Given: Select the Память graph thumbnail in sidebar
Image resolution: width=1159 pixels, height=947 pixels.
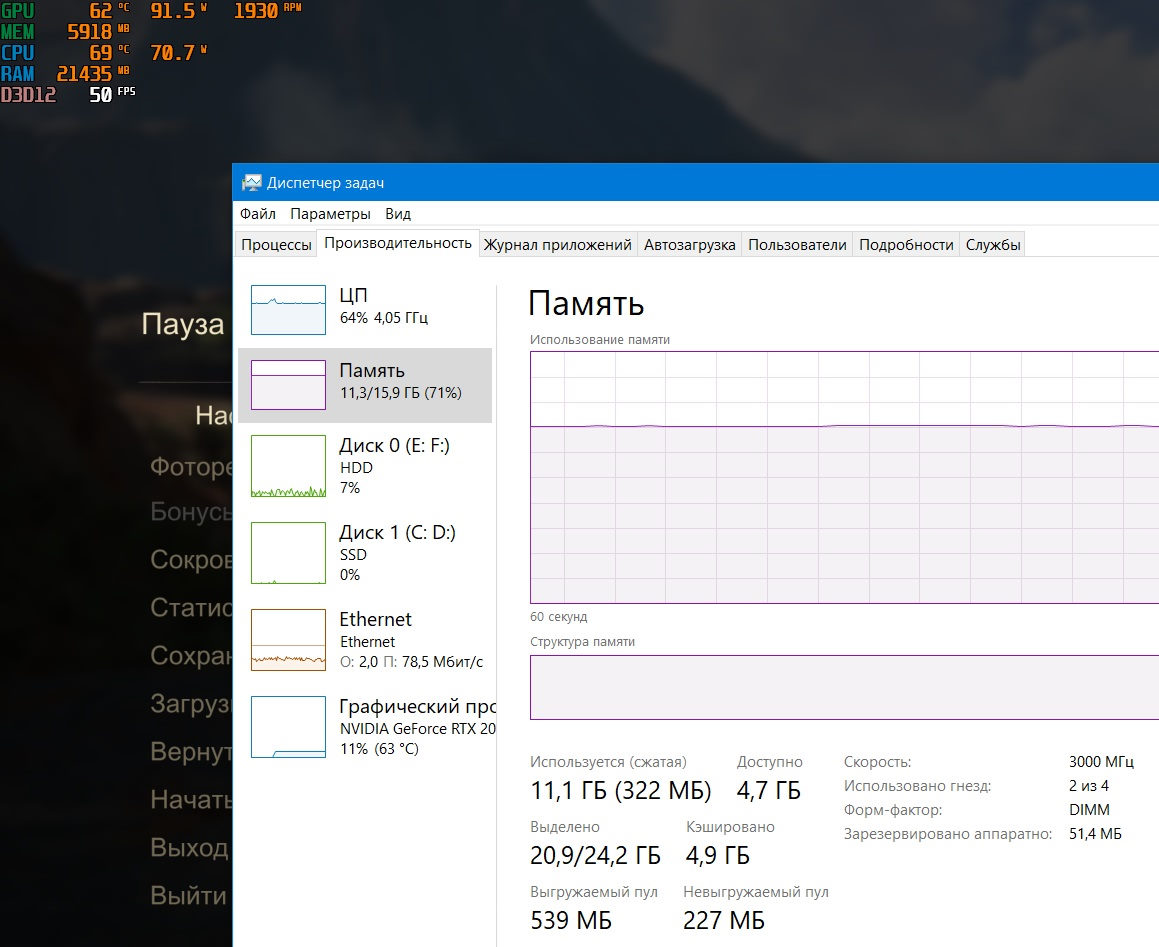Looking at the screenshot, I should point(288,385).
